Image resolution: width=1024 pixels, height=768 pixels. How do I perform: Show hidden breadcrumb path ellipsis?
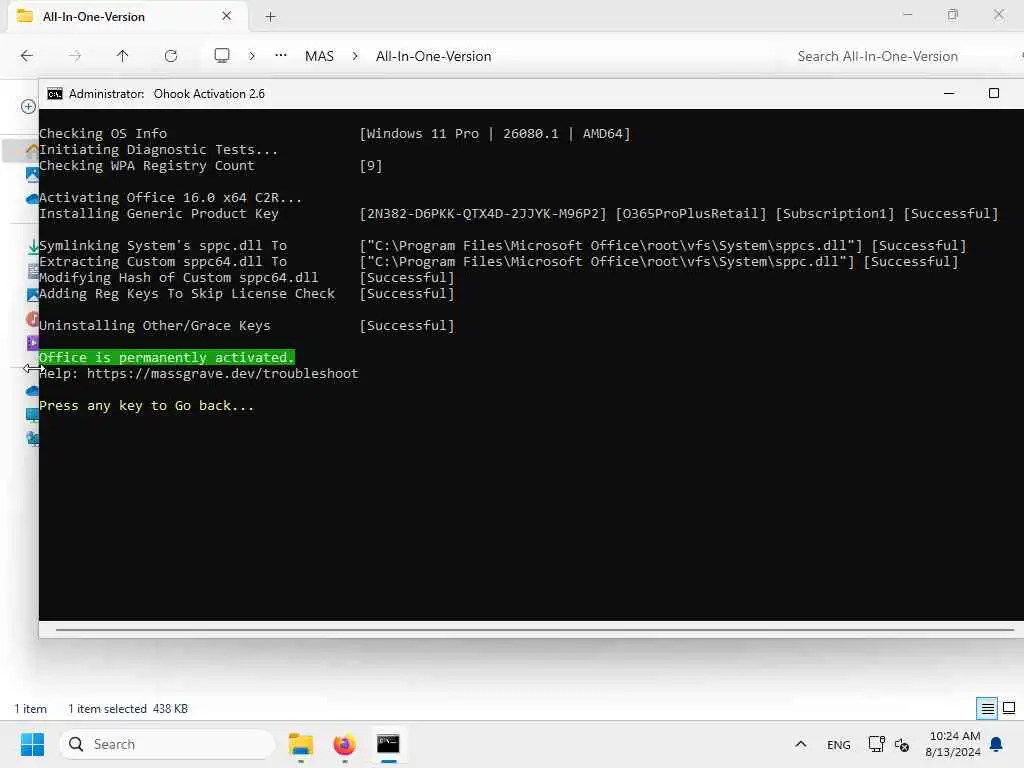[281, 56]
